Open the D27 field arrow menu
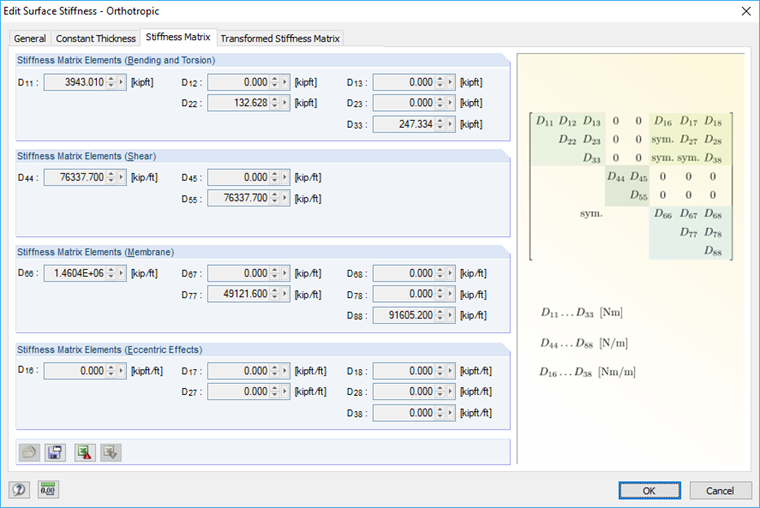The image size is (760, 508). point(285,391)
